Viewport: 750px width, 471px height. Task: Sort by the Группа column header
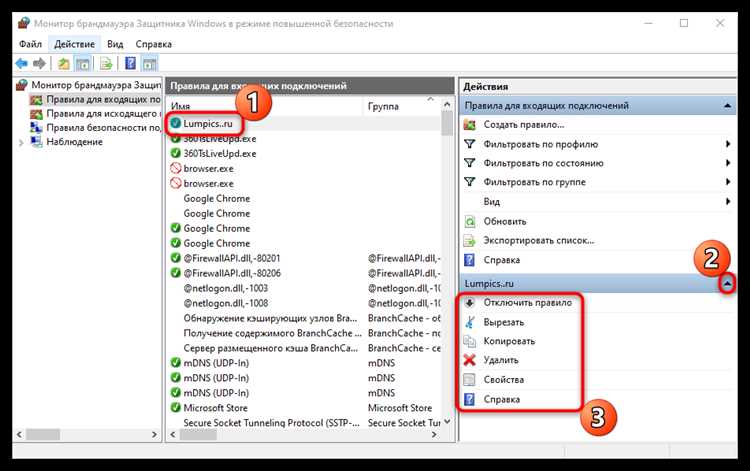[x=401, y=106]
